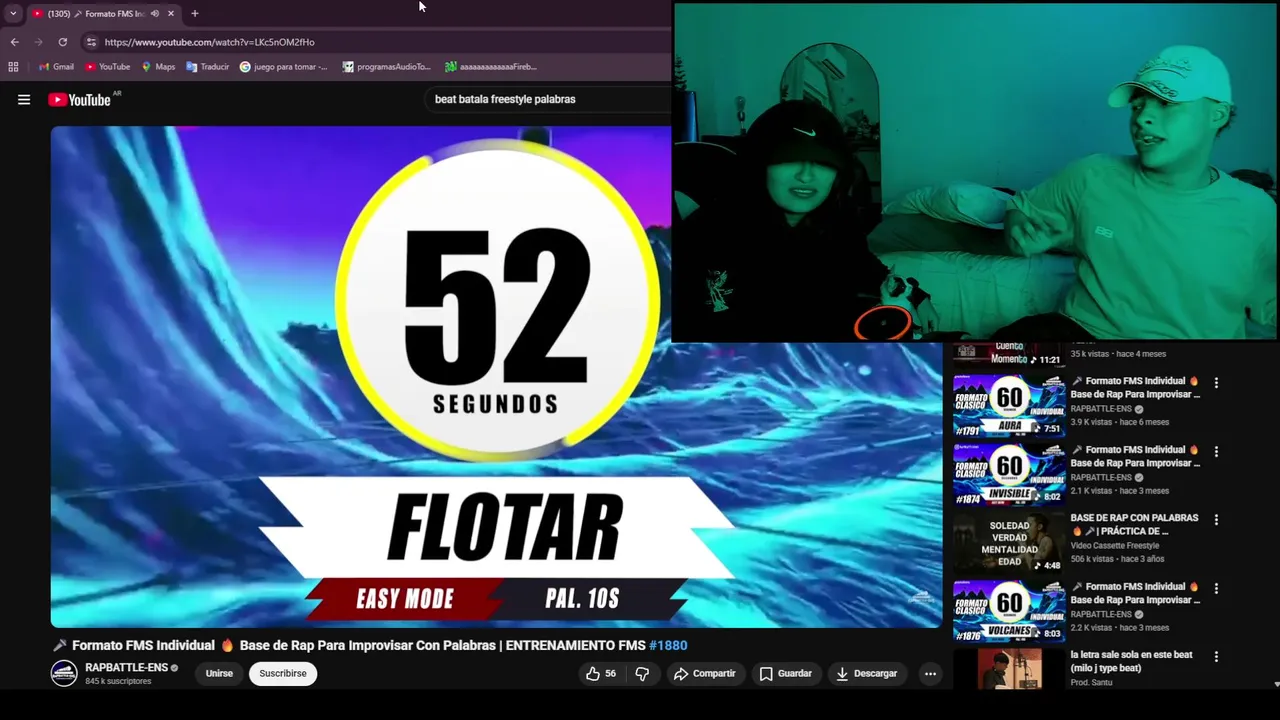The width and height of the screenshot is (1280, 720).
Task: Mute tab via speaker icon on tab
Action: pos(155,14)
